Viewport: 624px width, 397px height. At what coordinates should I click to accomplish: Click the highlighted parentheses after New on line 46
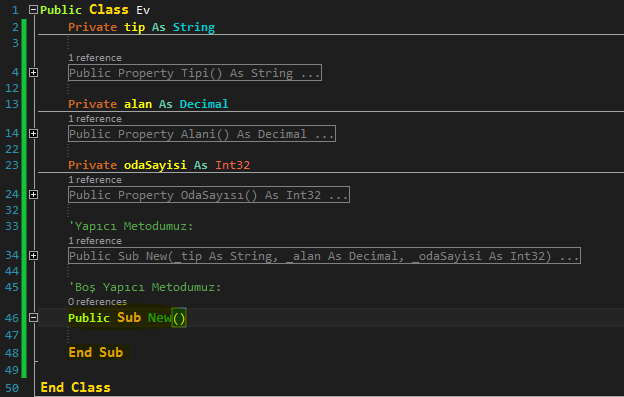pos(179,318)
